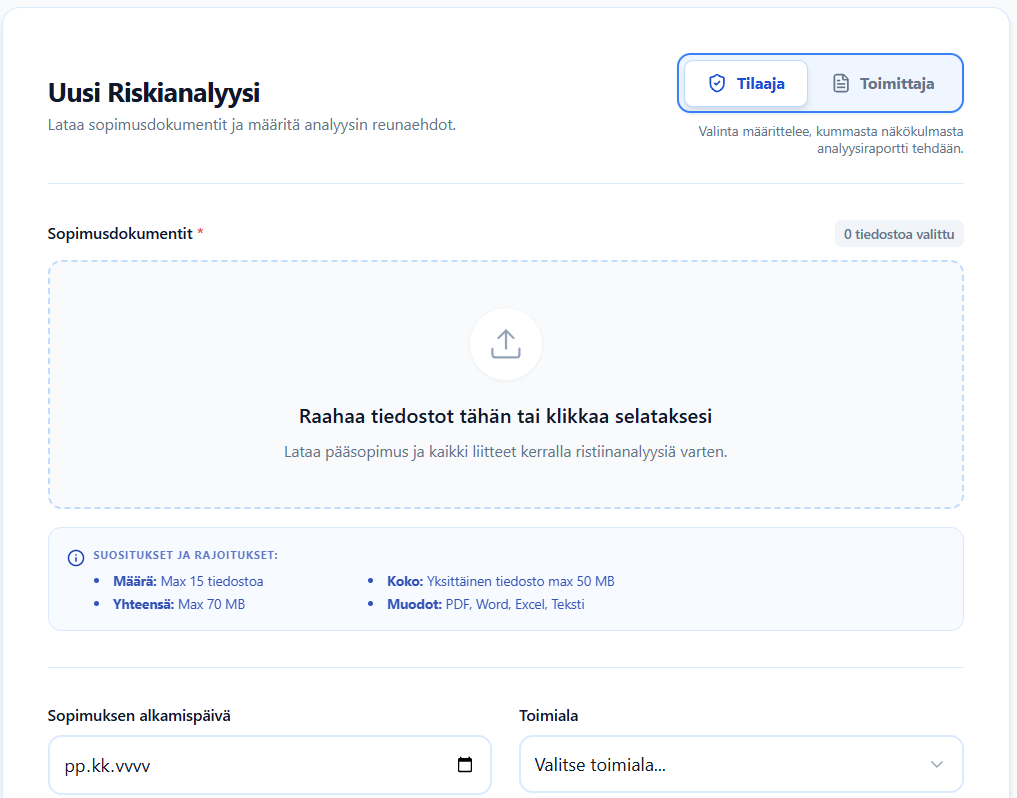Click the Uusi Riskianalyysi heading

(154, 92)
